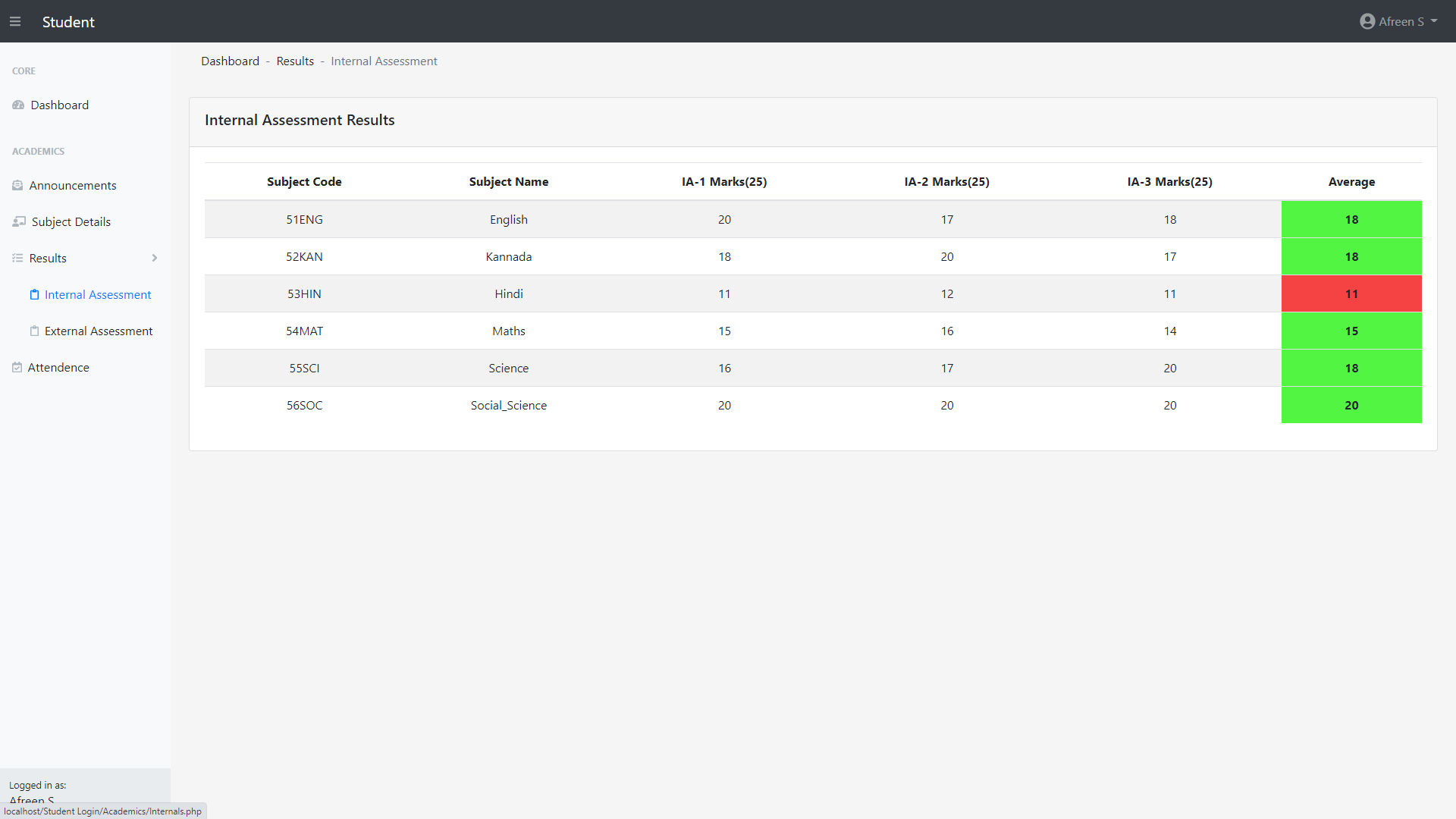The height and width of the screenshot is (819, 1456).
Task: Click Hindi's red average cell
Action: [1351, 294]
